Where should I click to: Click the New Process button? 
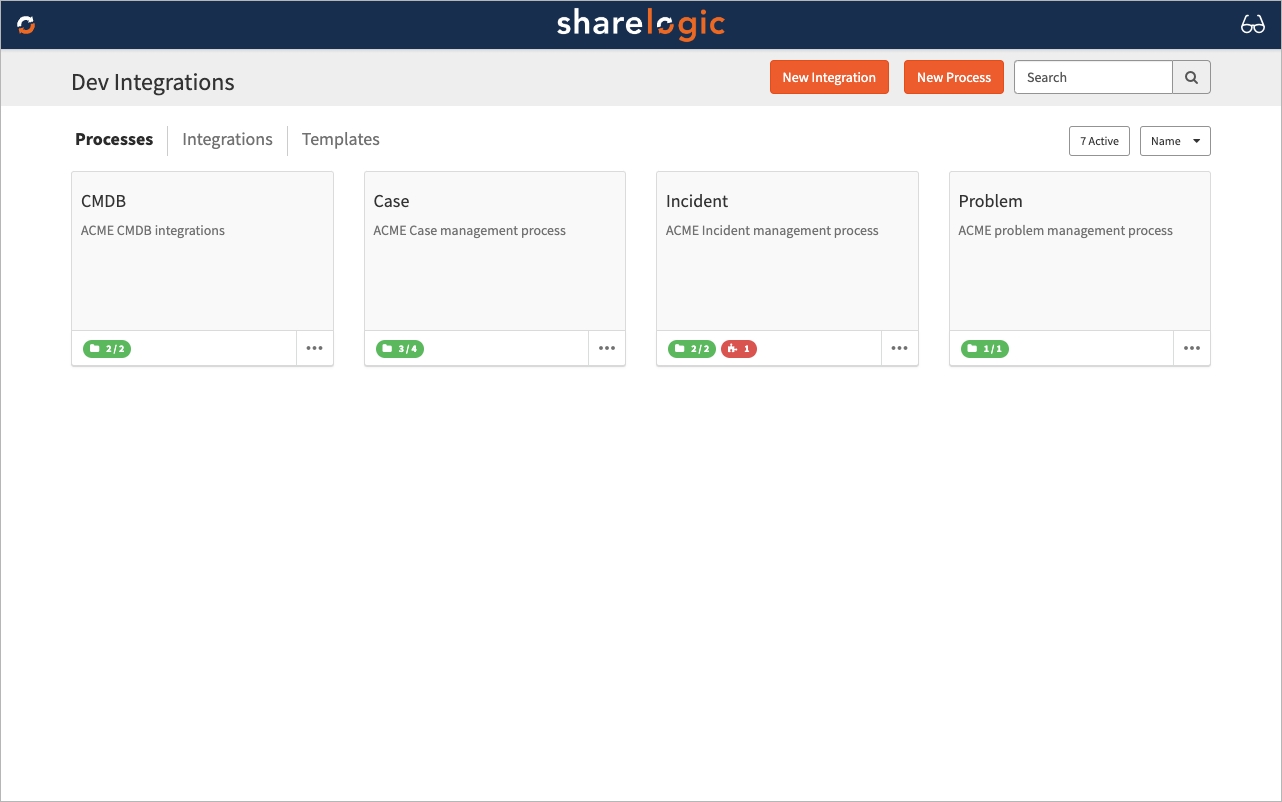tap(953, 77)
